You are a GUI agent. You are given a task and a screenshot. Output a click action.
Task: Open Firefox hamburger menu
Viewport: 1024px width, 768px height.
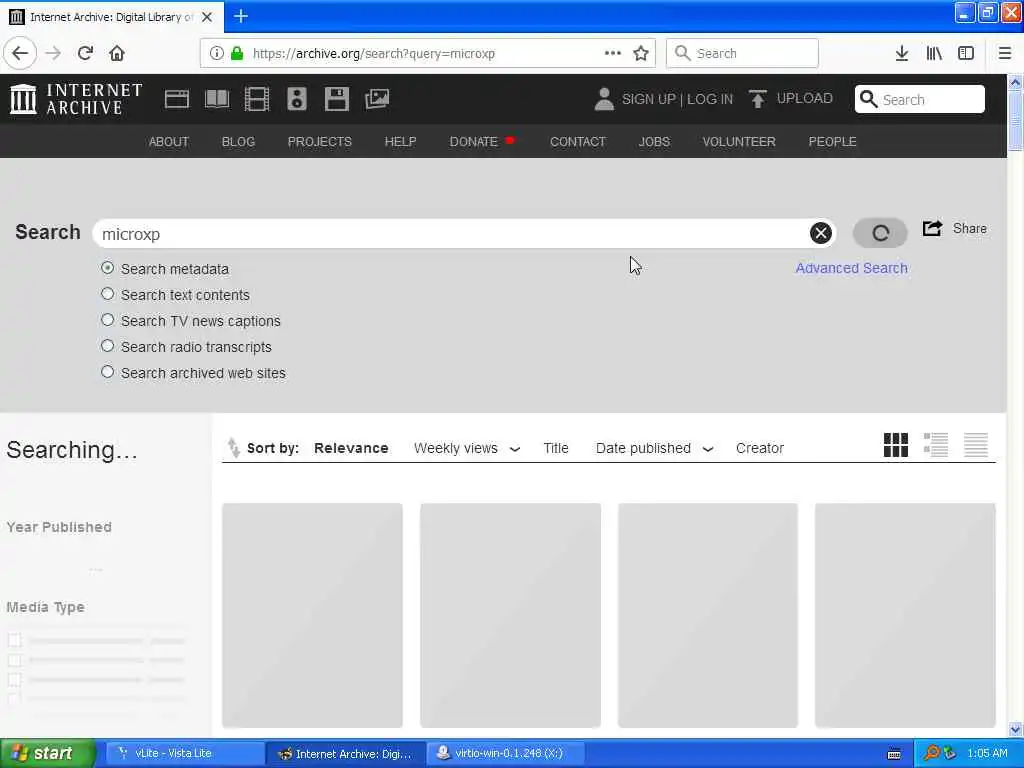point(1005,54)
